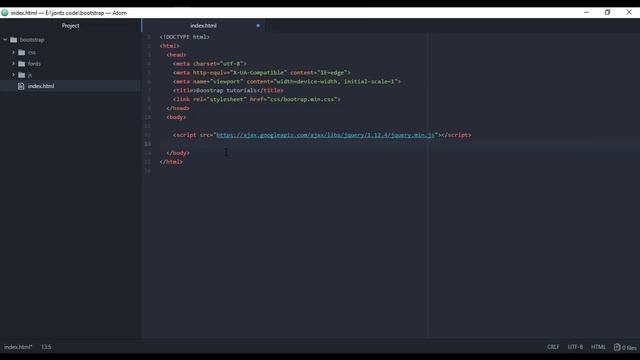Viewport: 640px width, 360px height.
Task: Click the index.html file icon in tree
Action: pos(21,86)
